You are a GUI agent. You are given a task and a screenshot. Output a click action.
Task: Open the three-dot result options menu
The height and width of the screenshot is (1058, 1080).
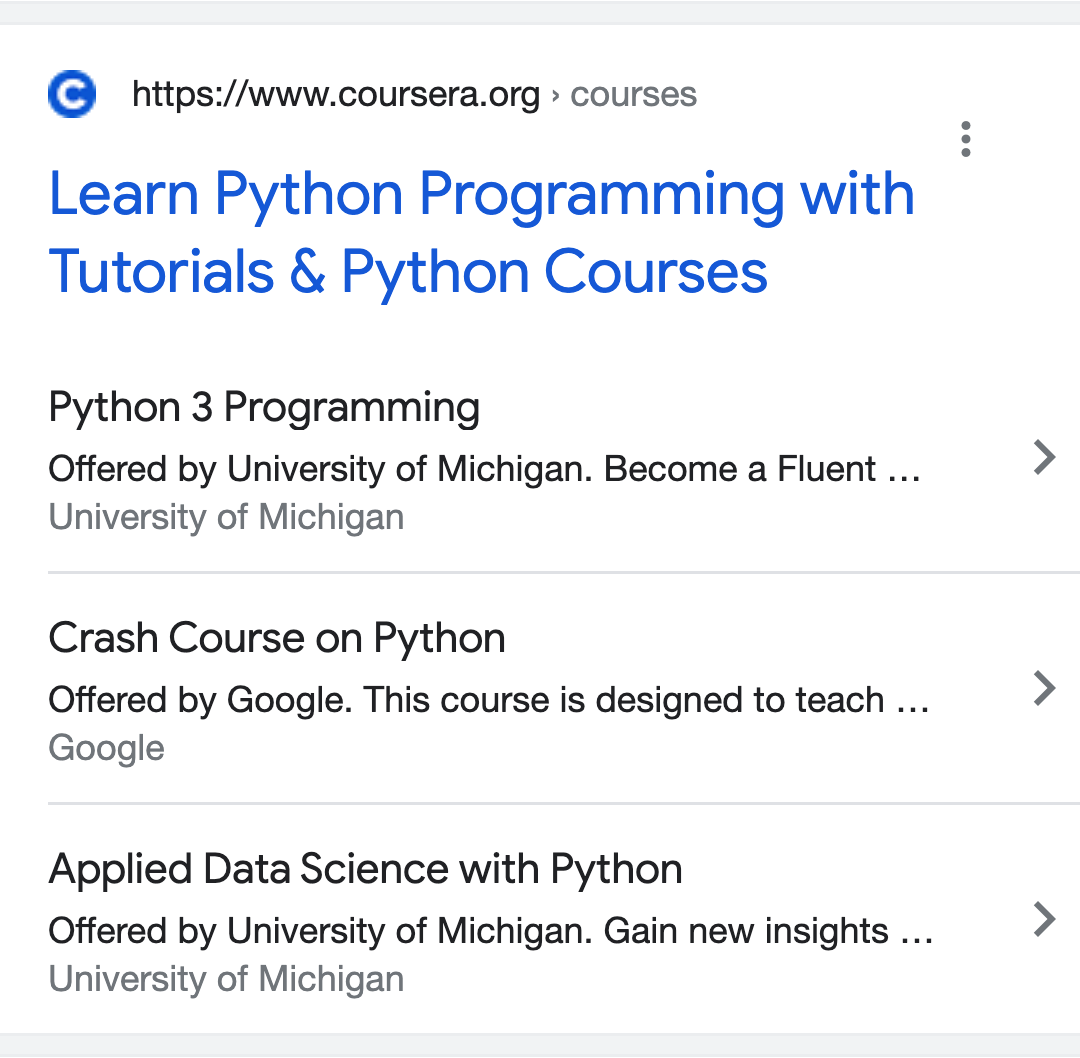coord(966,139)
